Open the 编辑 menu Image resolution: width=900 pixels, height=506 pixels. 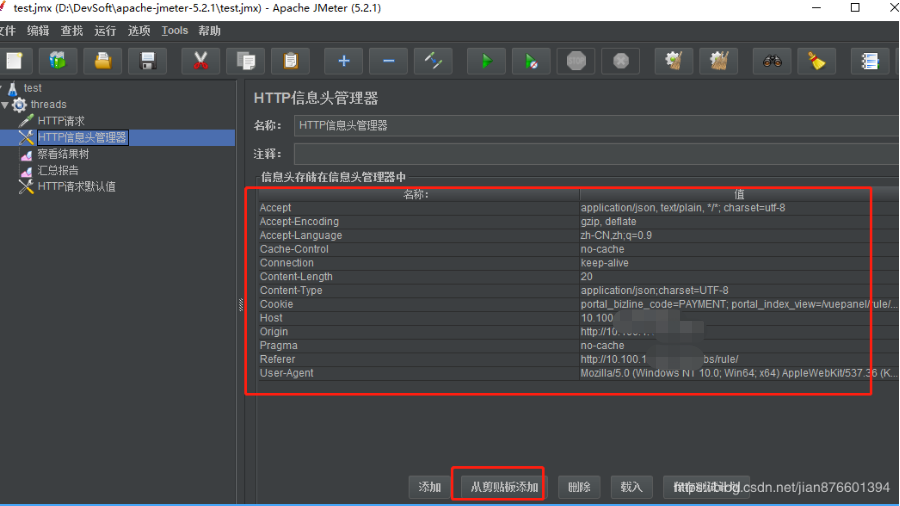[x=38, y=31]
